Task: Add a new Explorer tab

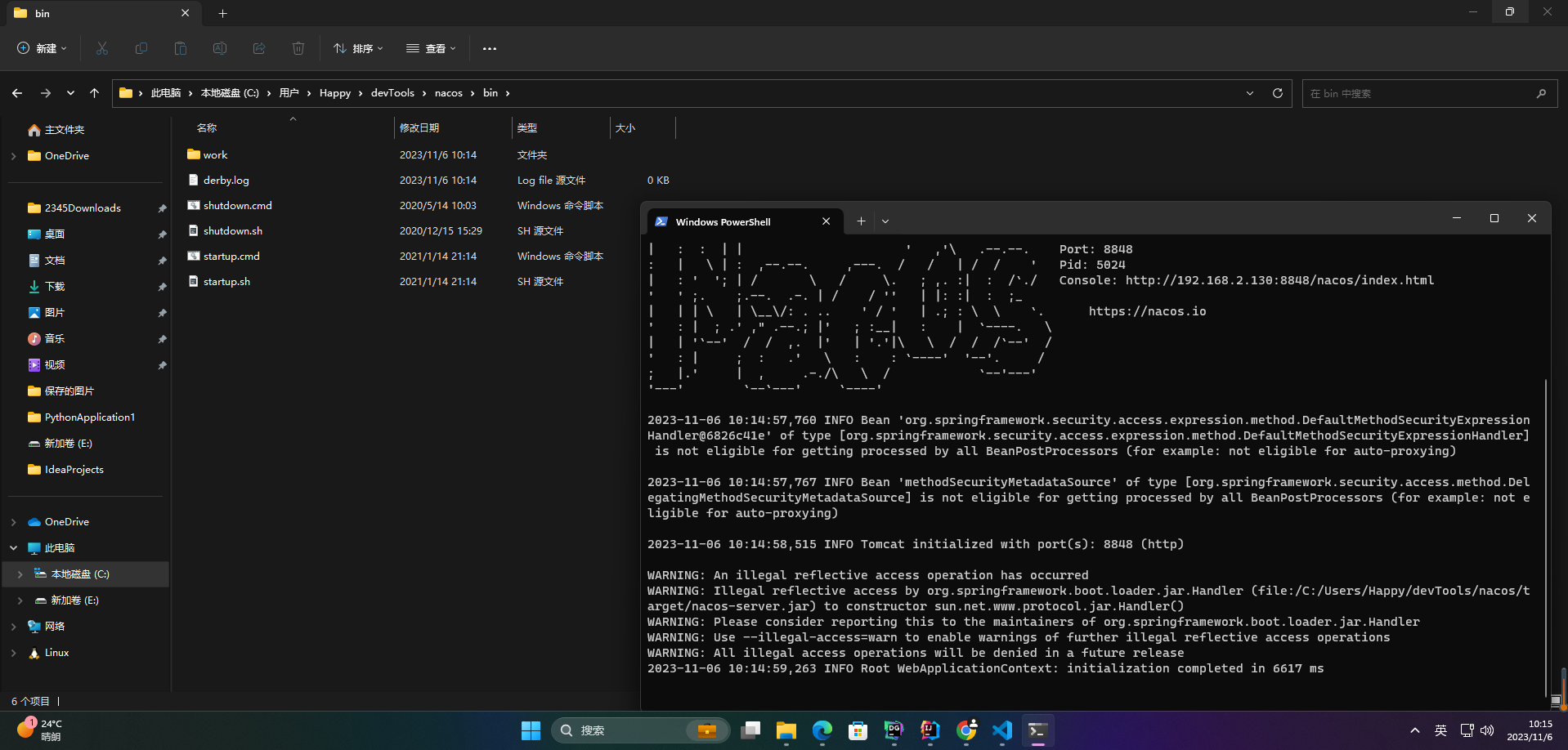Action: point(222,13)
